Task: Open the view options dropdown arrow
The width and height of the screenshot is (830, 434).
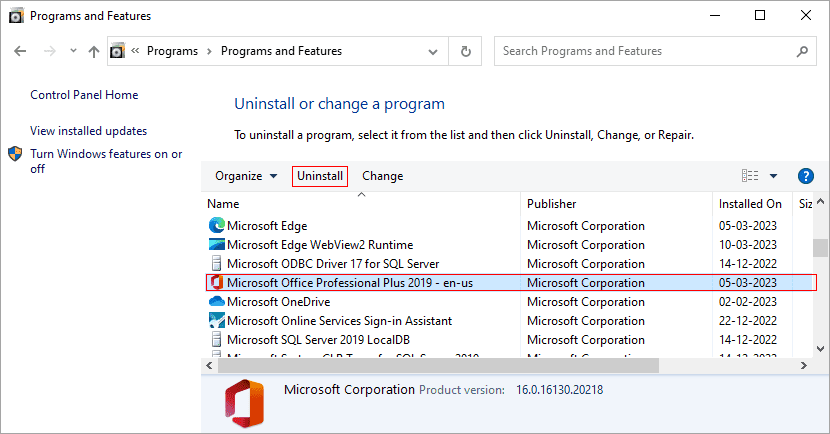Action: 773,176
